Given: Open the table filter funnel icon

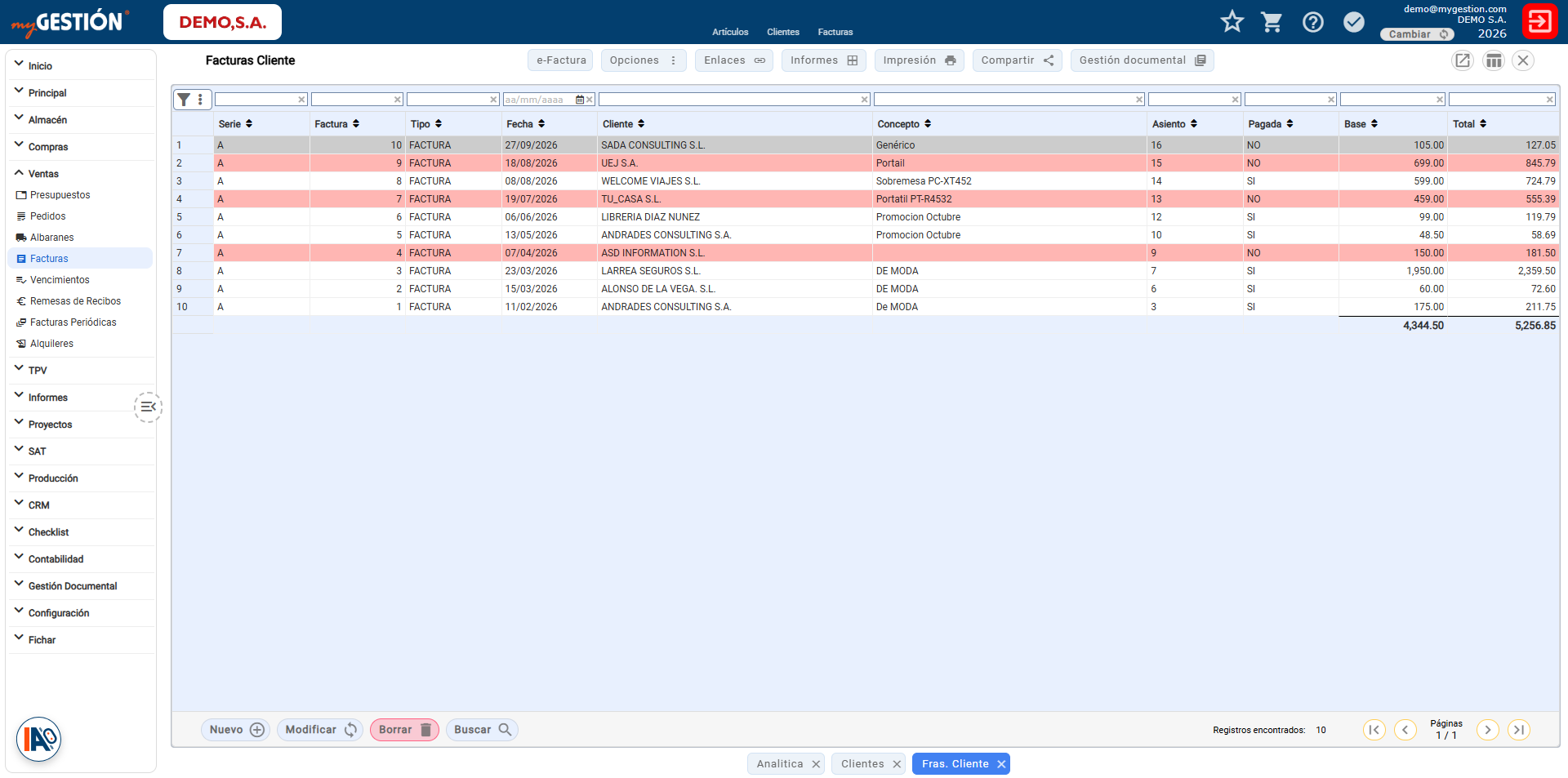Looking at the screenshot, I should pos(185,100).
